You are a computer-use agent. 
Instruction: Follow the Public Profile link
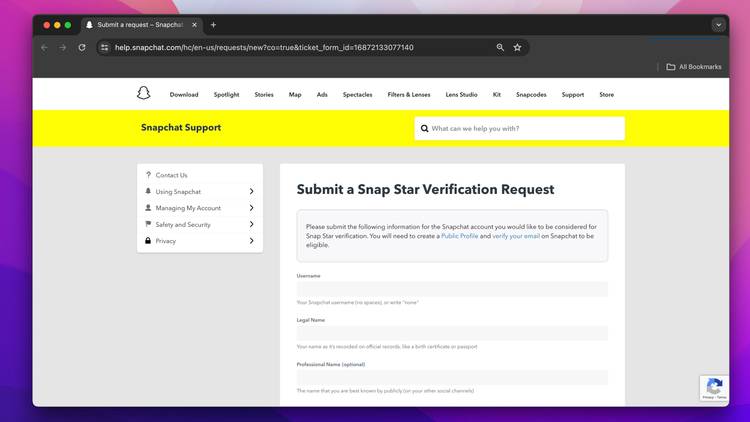pyautogui.click(x=459, y=236)
